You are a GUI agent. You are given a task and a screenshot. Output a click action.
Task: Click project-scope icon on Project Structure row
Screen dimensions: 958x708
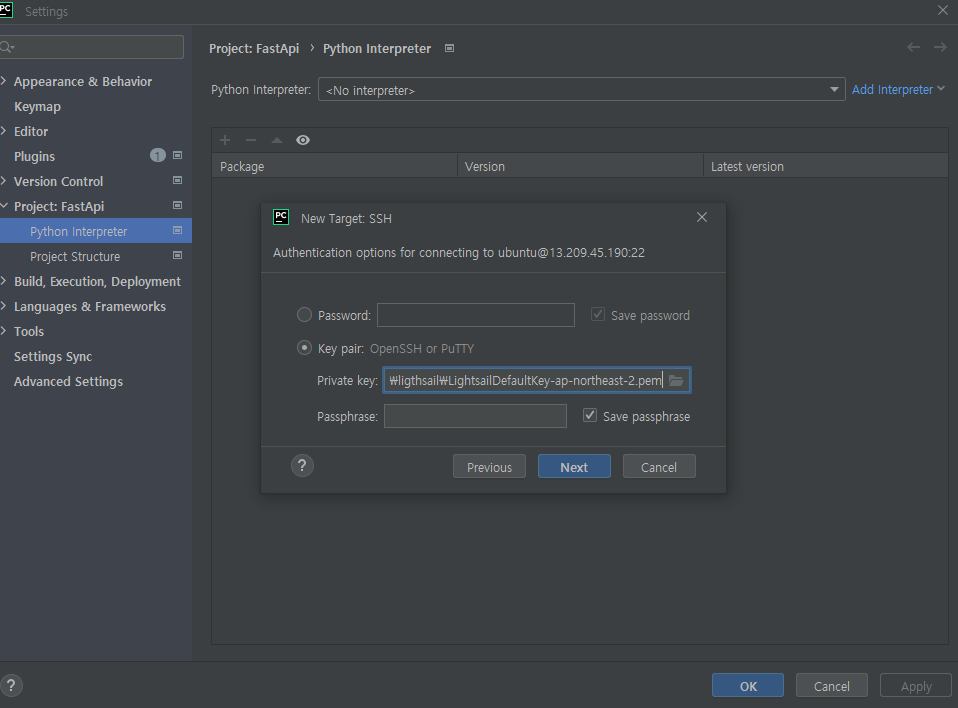point(177,256)
